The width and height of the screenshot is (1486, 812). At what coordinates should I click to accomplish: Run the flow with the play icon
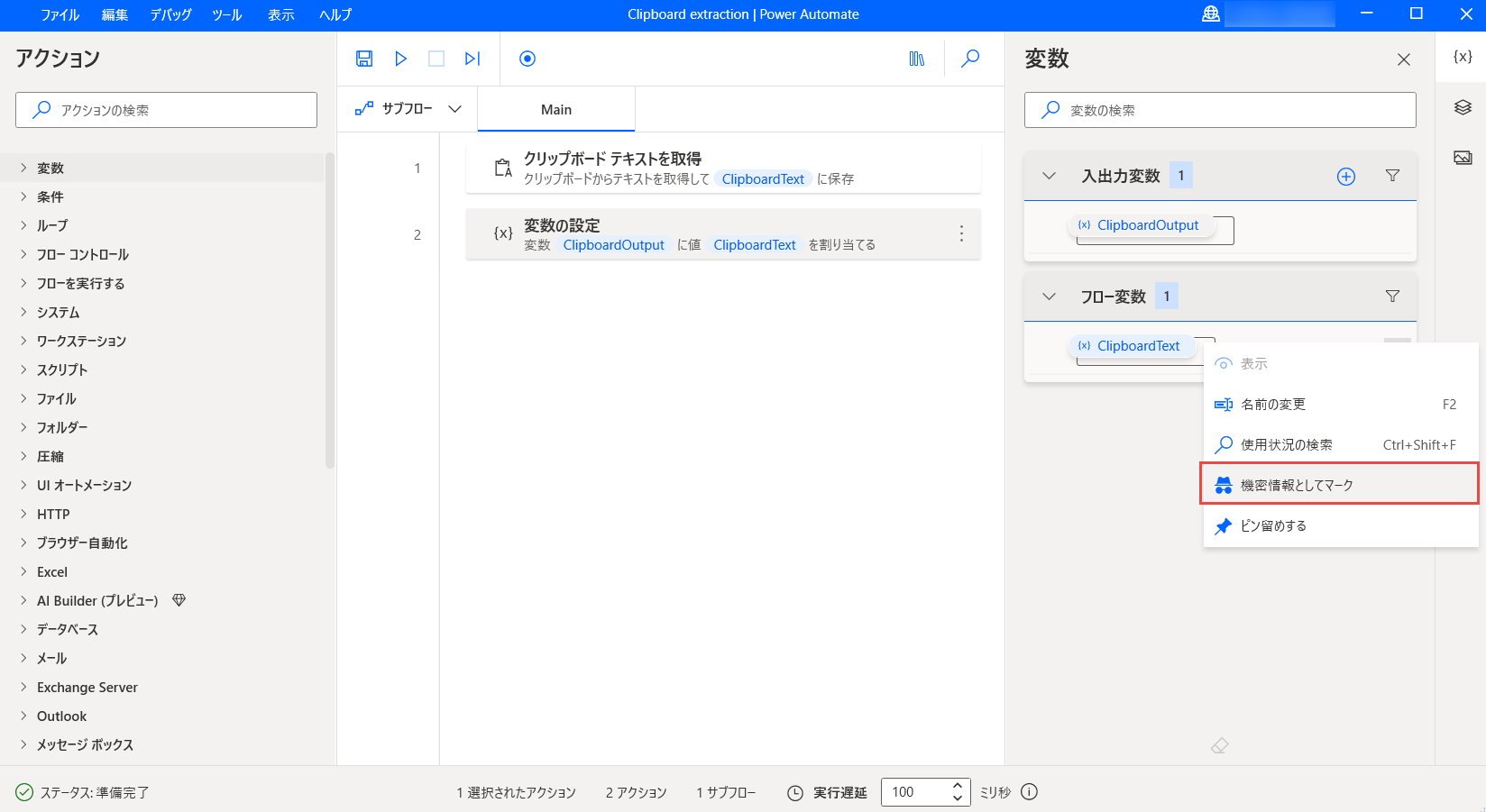click(401, 59)
